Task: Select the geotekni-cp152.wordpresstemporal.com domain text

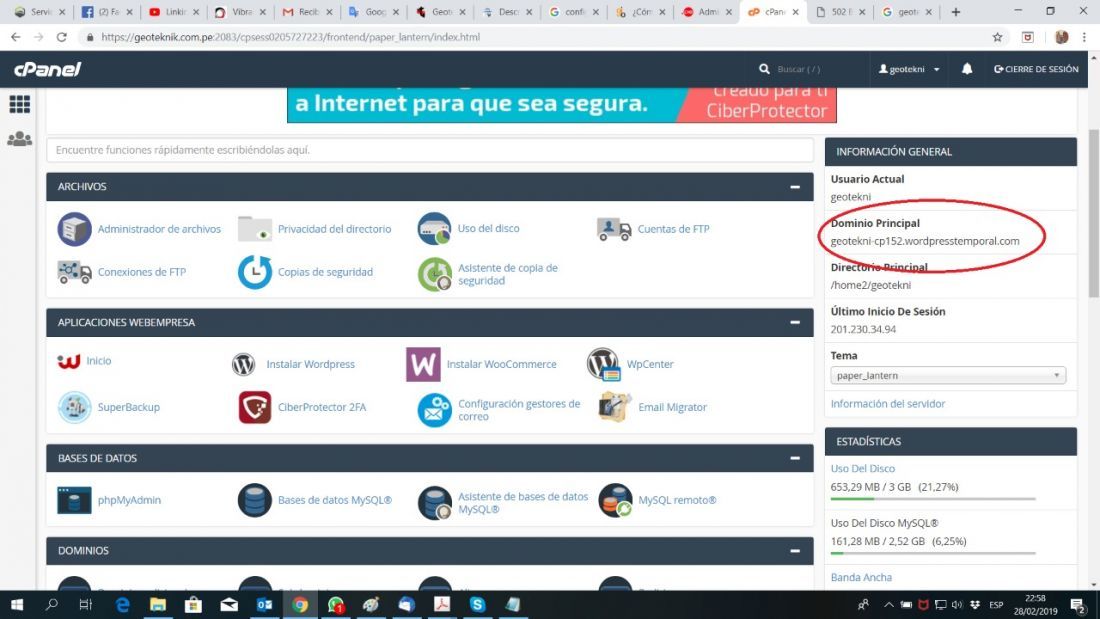Action: 925,241
